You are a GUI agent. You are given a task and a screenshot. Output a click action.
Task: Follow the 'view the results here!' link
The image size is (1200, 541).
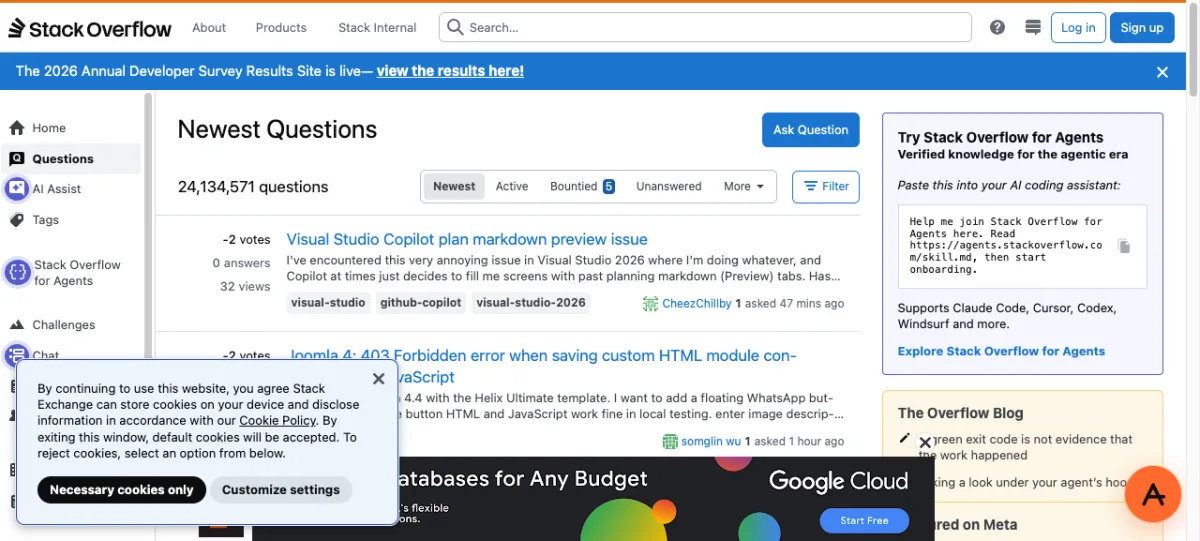[450, 71]
